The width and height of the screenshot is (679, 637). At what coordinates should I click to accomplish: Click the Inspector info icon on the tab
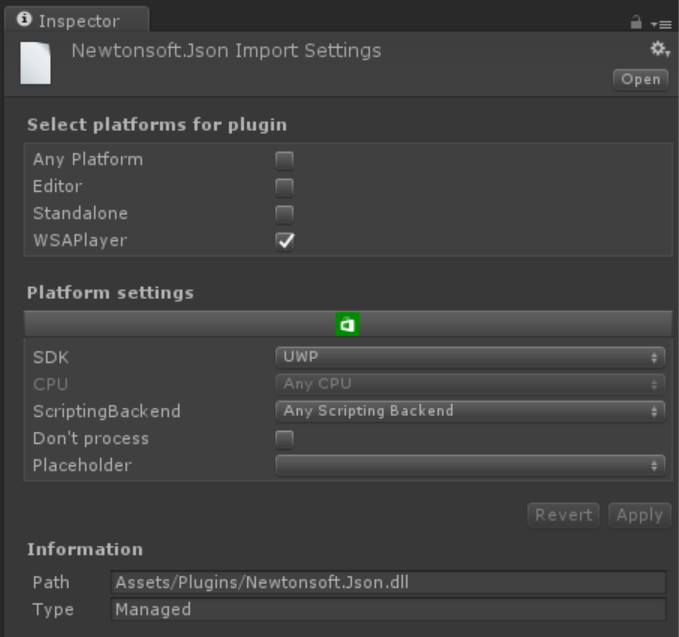(24, 19)
